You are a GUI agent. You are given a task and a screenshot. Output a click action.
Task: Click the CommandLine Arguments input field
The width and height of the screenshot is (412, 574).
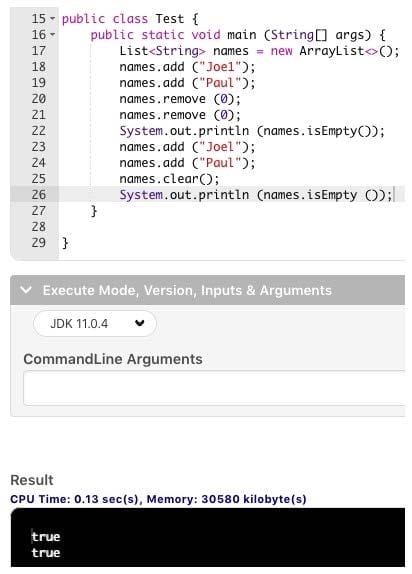[214, 388]
